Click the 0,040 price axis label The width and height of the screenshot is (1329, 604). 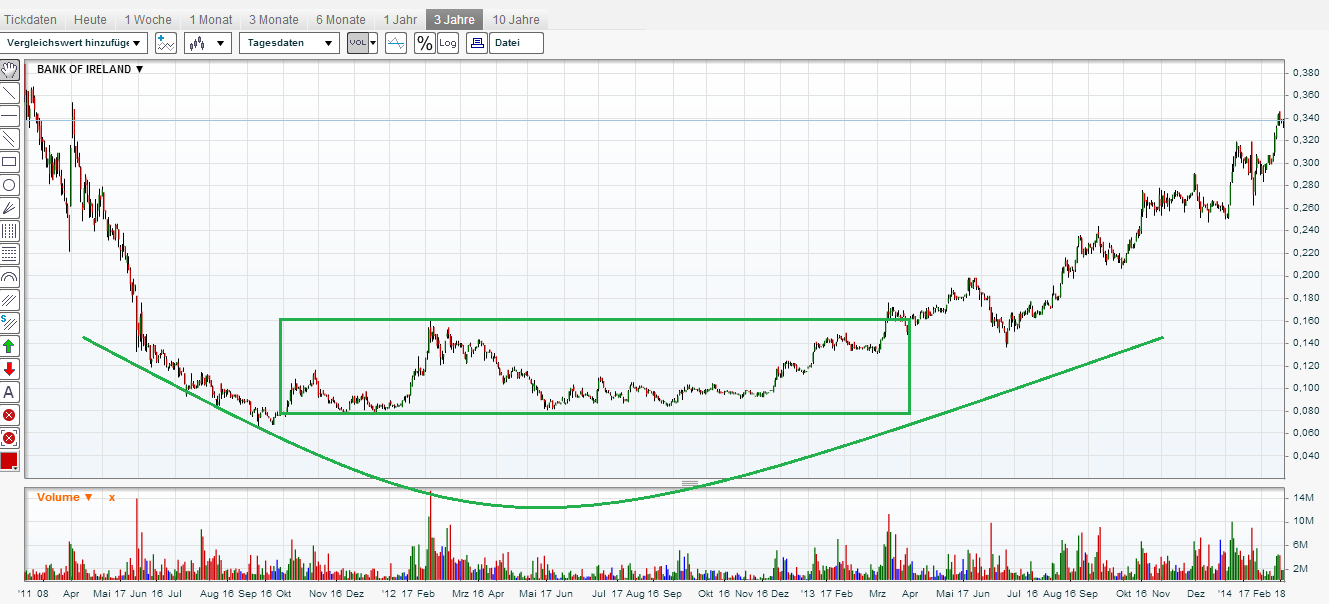tap(1305, 455)
